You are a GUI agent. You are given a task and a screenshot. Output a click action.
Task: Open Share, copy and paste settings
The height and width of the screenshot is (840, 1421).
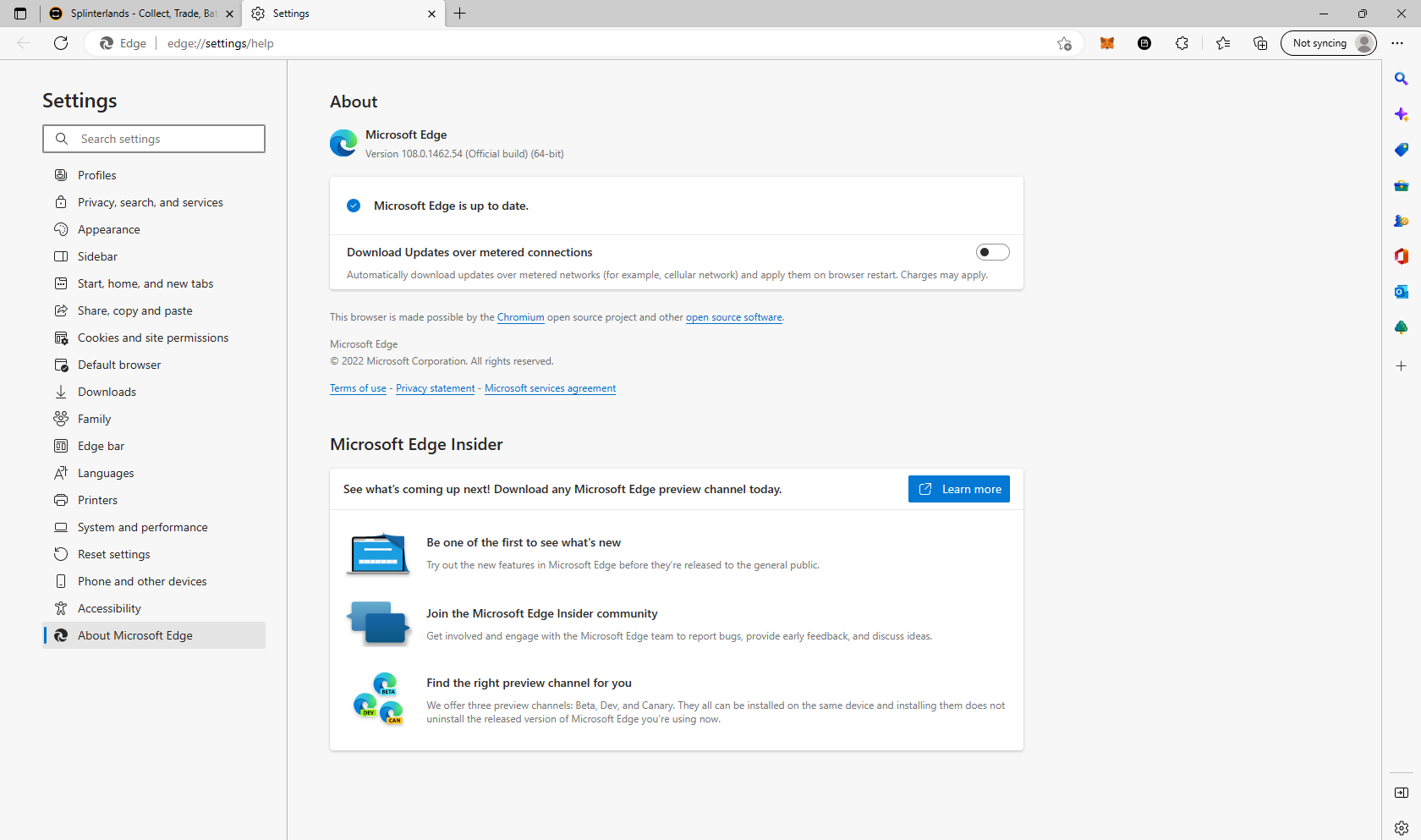[154, 310]
